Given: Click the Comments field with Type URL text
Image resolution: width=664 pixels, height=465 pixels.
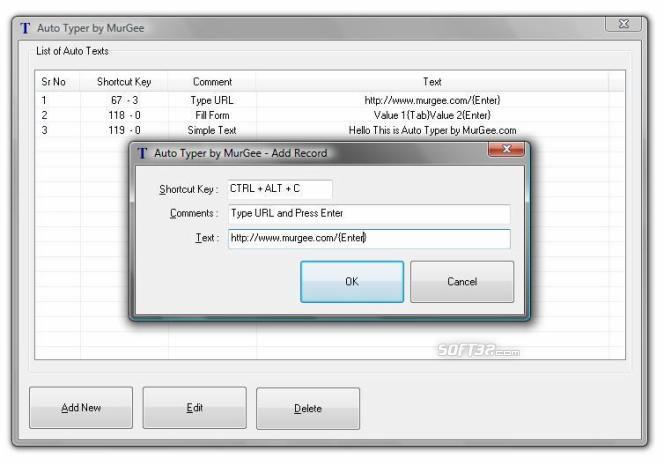Looking at the screenshot, I should pos(369,213).
